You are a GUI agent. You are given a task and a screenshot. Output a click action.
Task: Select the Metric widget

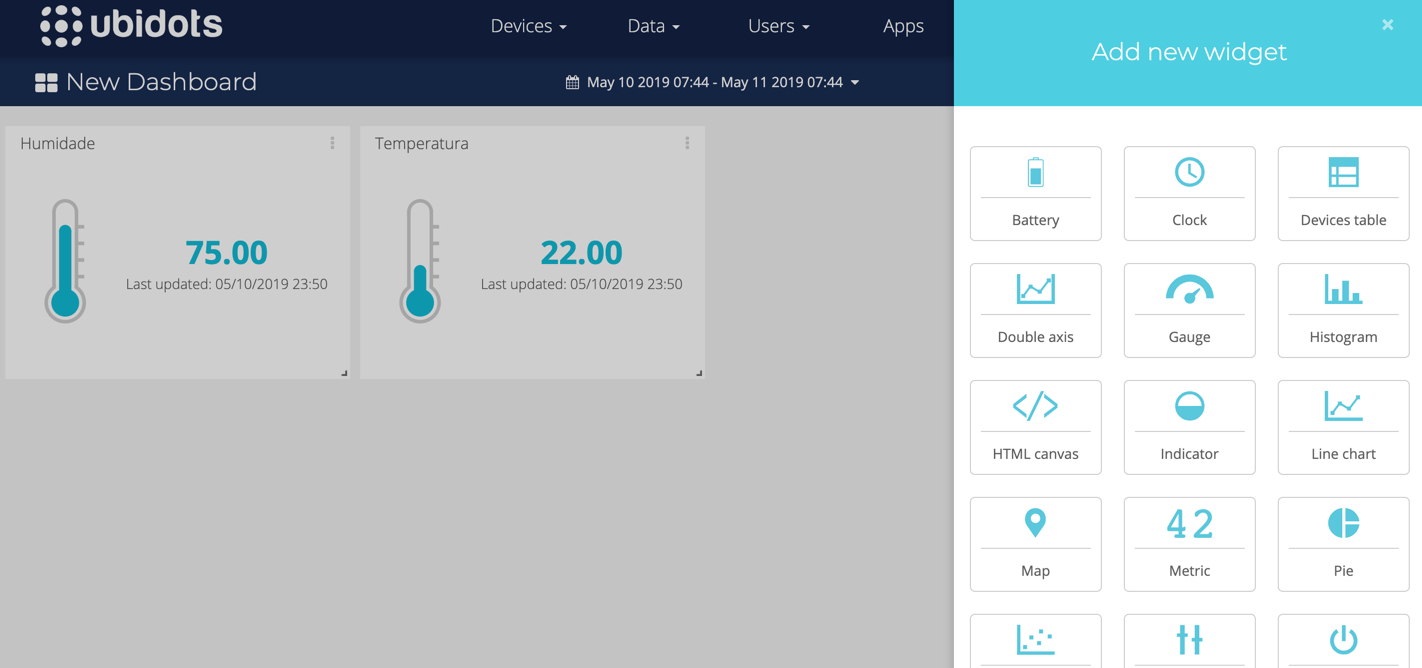(1189, 544)
